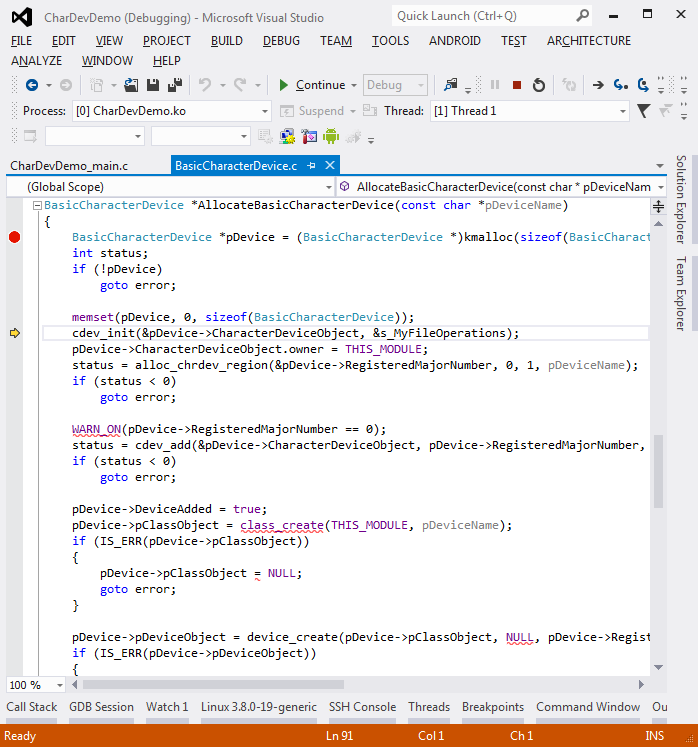The height and width of the screenshot is (747, 698).
Task: Open the Linux 3.8.0-19-generic tab
Action: pyautogui.click(x=259, y=707)
